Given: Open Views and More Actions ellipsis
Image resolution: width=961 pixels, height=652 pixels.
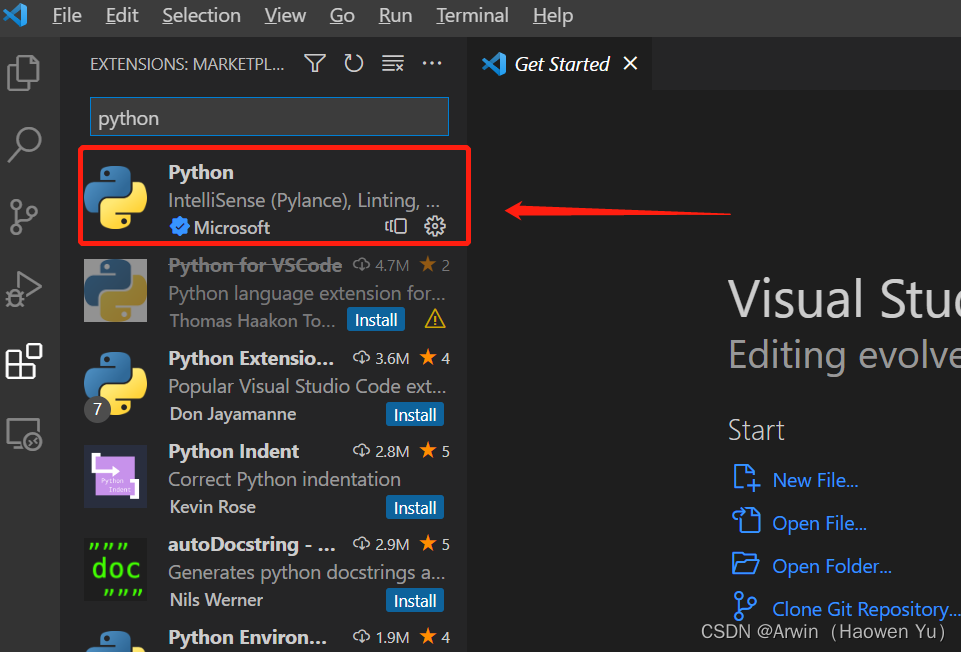Looking at the screenshot, I should pyautogui.click(x=432, y=63).
